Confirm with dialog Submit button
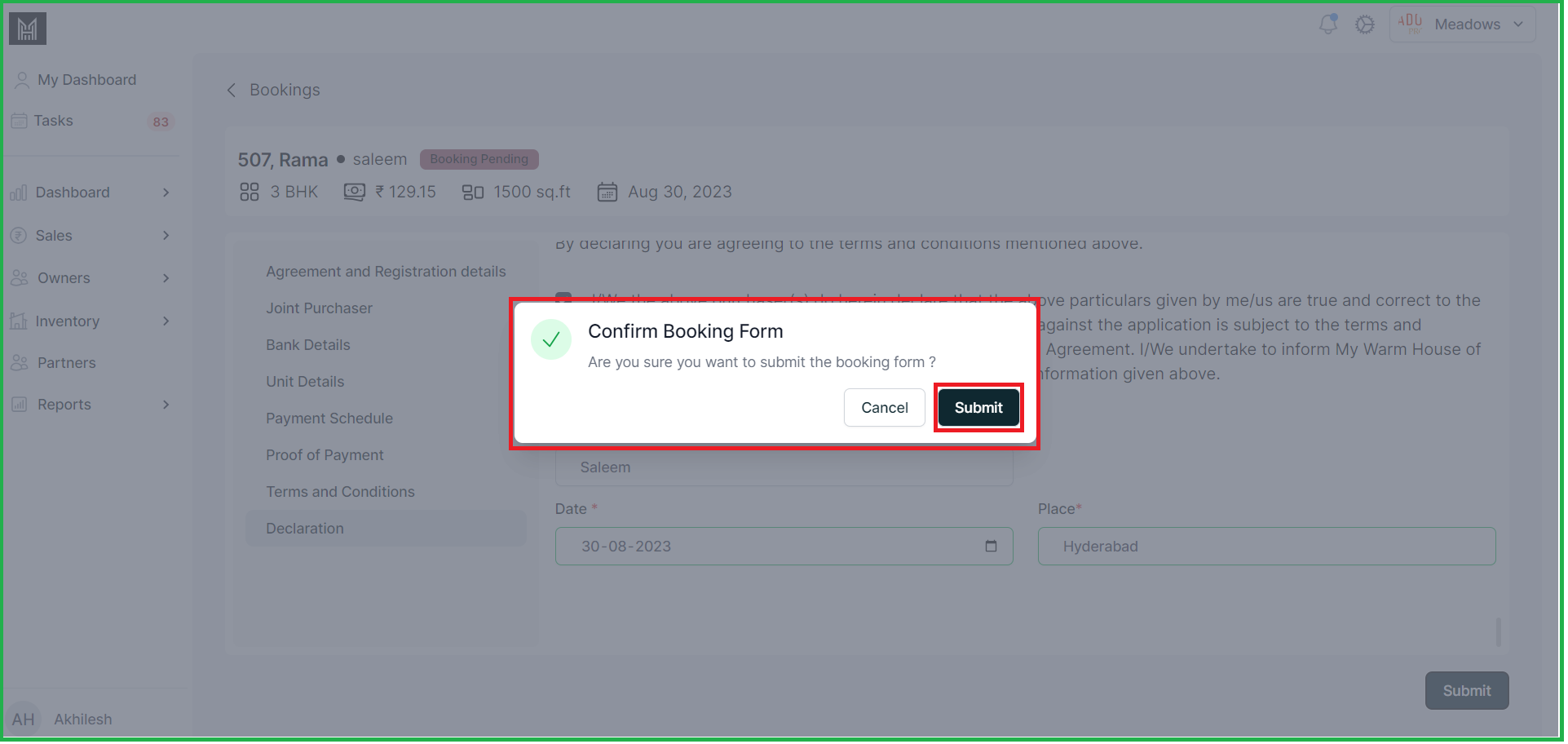Image resolution: width=1568 pixels, height=744 pixels. point(978,408)
